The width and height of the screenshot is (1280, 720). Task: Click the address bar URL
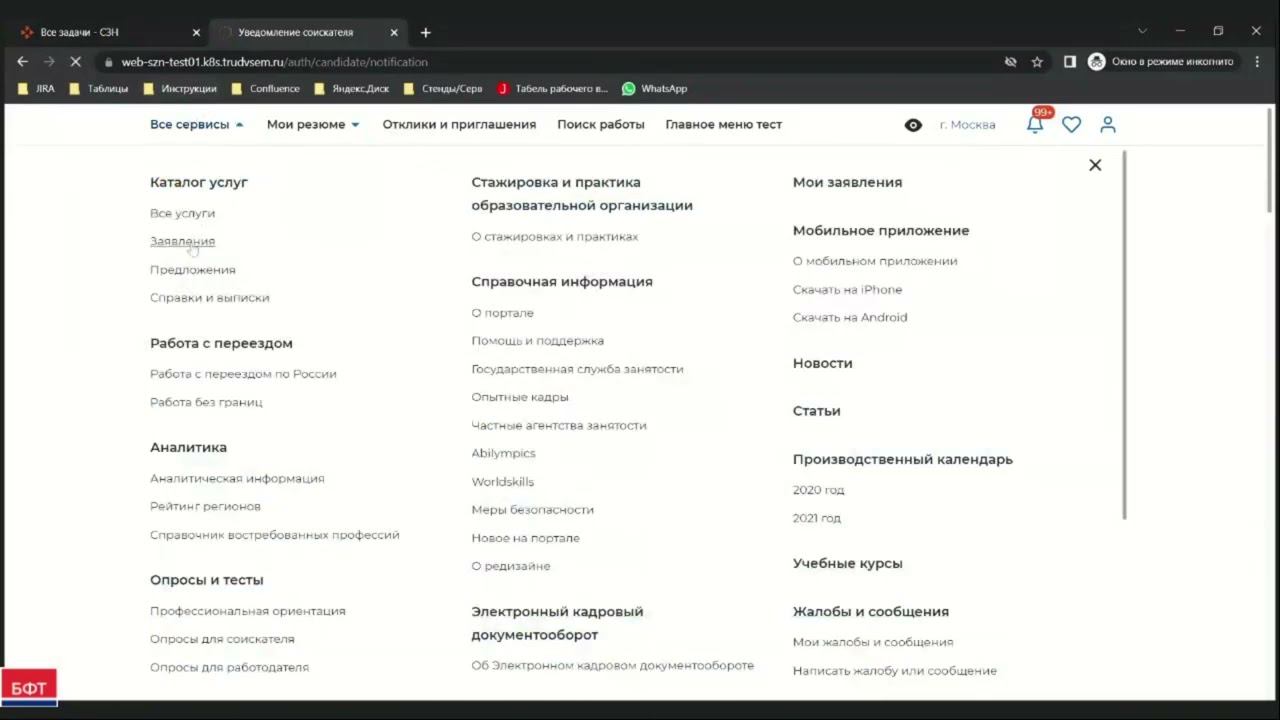274,61
